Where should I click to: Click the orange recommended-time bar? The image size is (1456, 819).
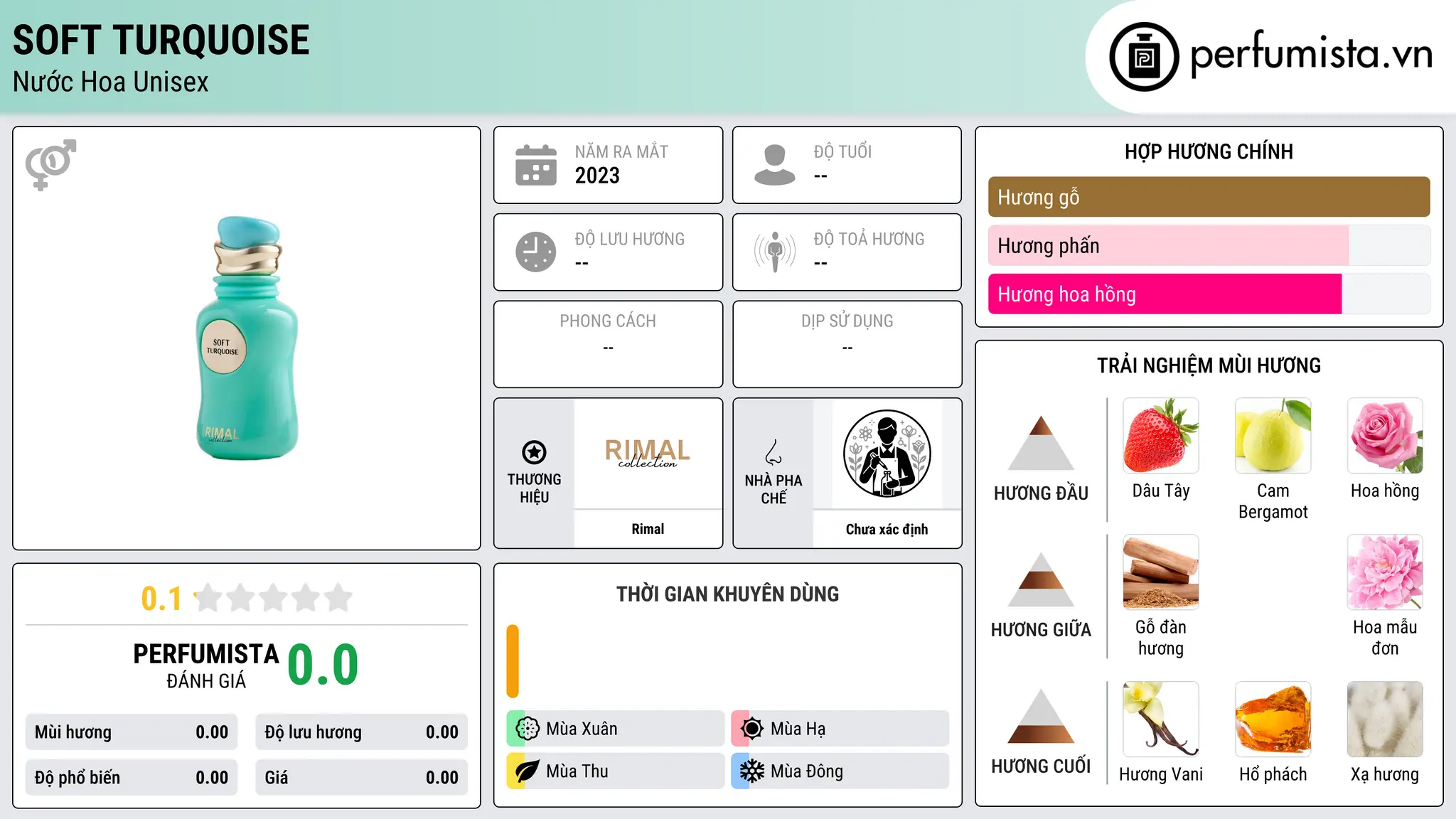pyautogui.click(x=513, y=661)
